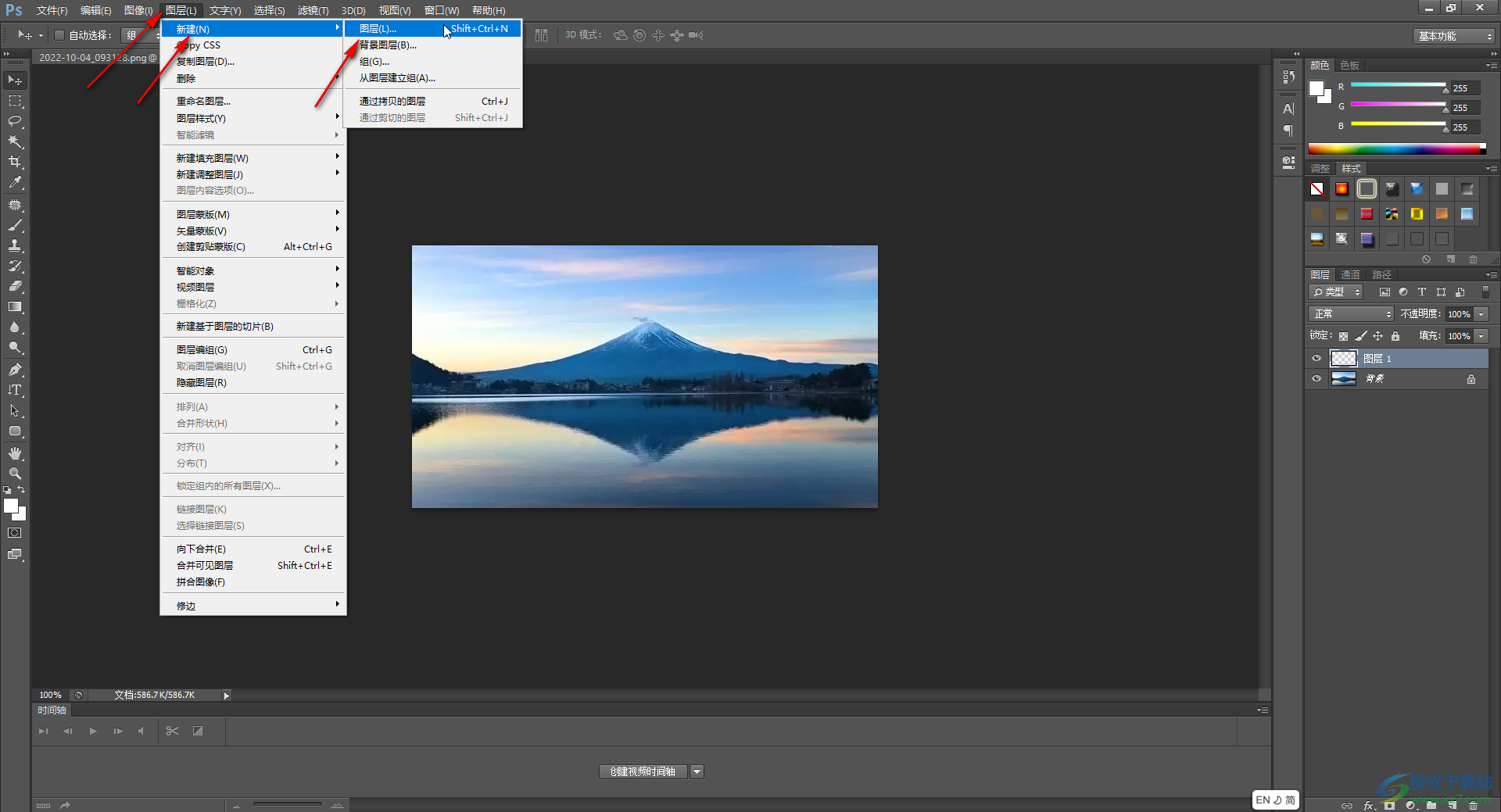Open the opacity 100% dropdown arrow
This screenshot has height=812, width=1501.
pyautogui.click(x=1481, y=314)
